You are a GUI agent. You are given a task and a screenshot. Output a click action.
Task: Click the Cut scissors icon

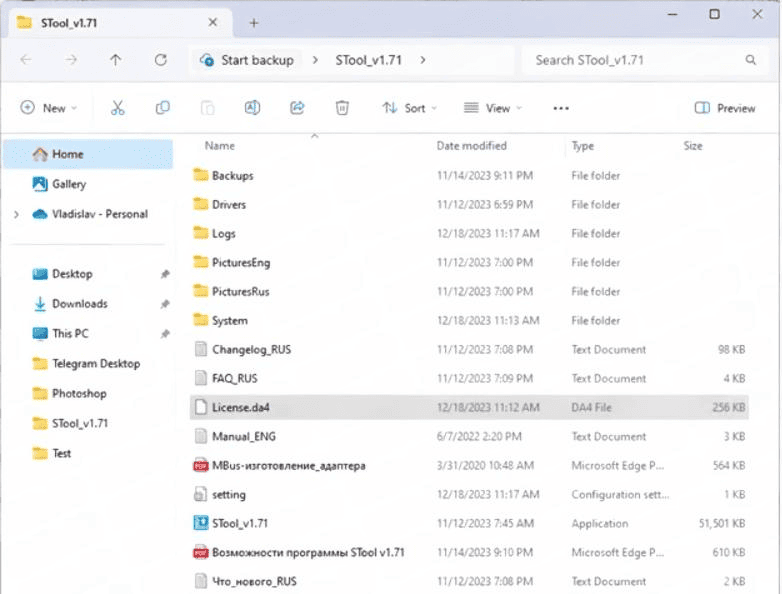tap(118, 108)
